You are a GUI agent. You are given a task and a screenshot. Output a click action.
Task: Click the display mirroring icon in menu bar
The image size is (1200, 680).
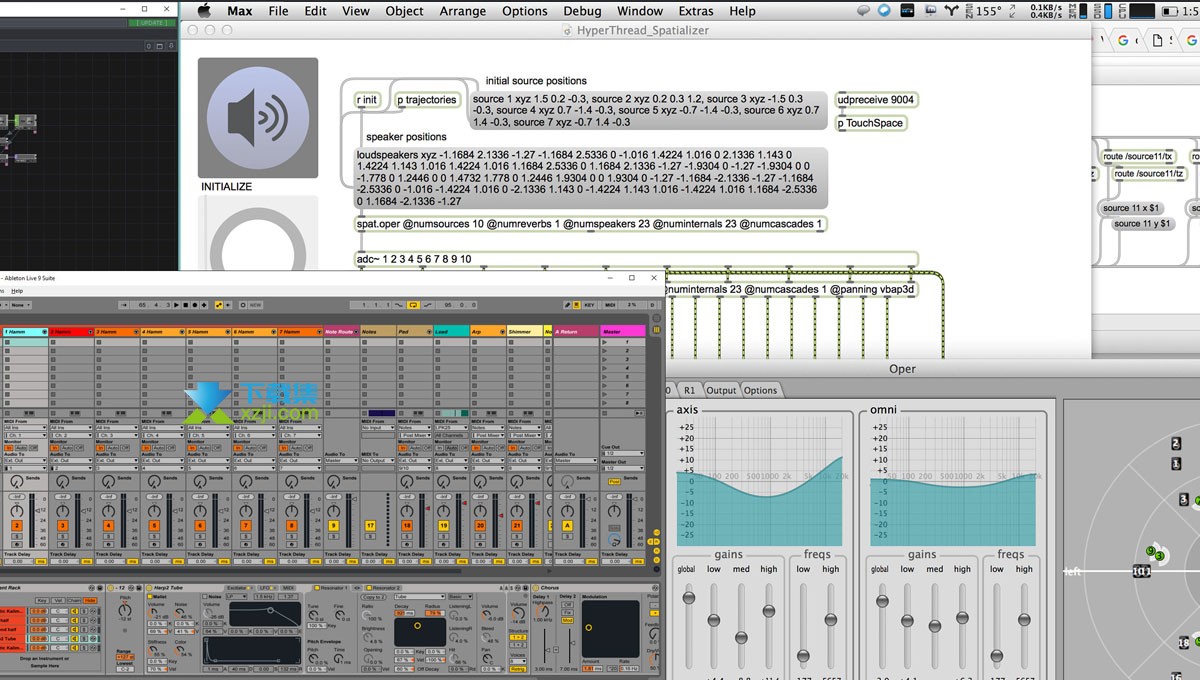point(931,11)
